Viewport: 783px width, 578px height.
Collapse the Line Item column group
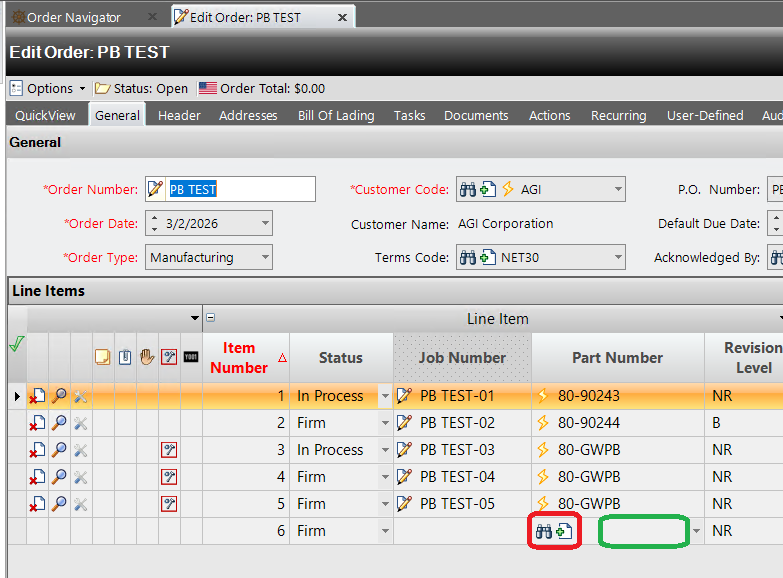(x=210, y=319)
